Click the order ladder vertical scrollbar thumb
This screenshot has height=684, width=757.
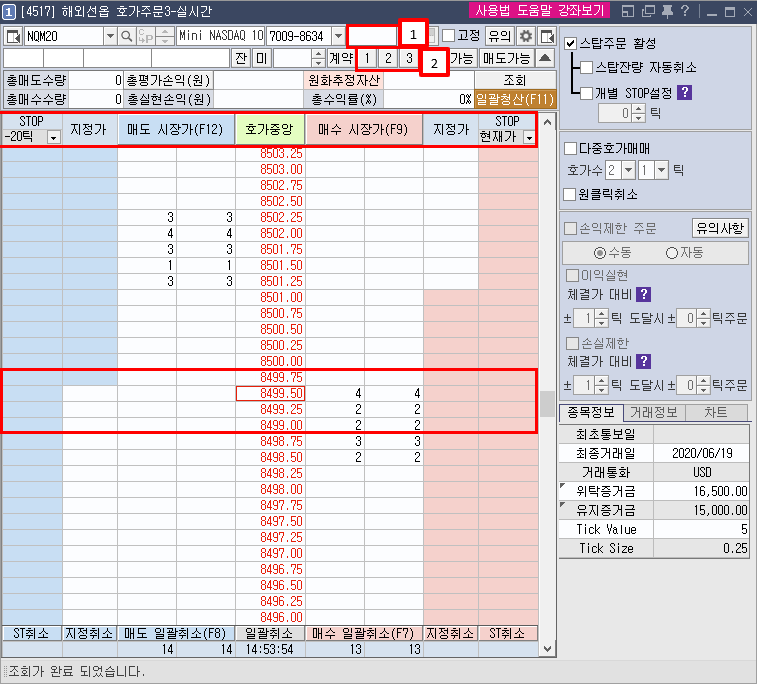tap(547, 404)
